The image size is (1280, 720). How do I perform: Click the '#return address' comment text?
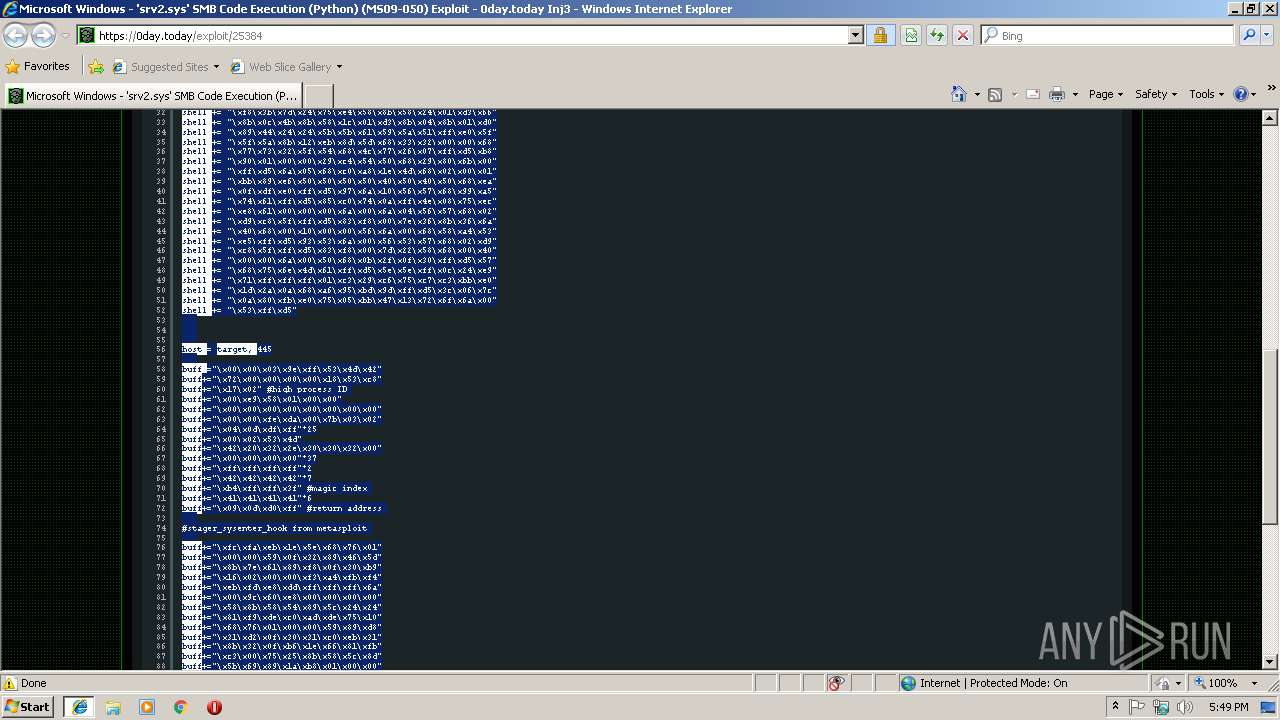pyautogui.click(x=344, y=508)
